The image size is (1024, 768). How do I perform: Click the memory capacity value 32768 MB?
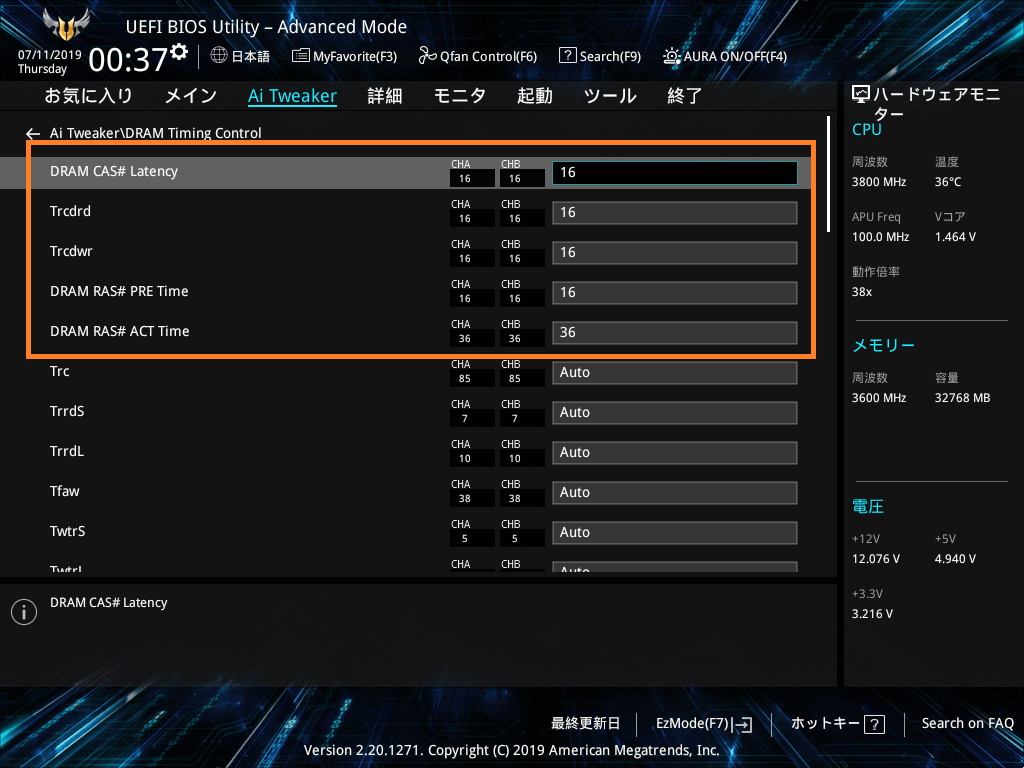point(962,398)
